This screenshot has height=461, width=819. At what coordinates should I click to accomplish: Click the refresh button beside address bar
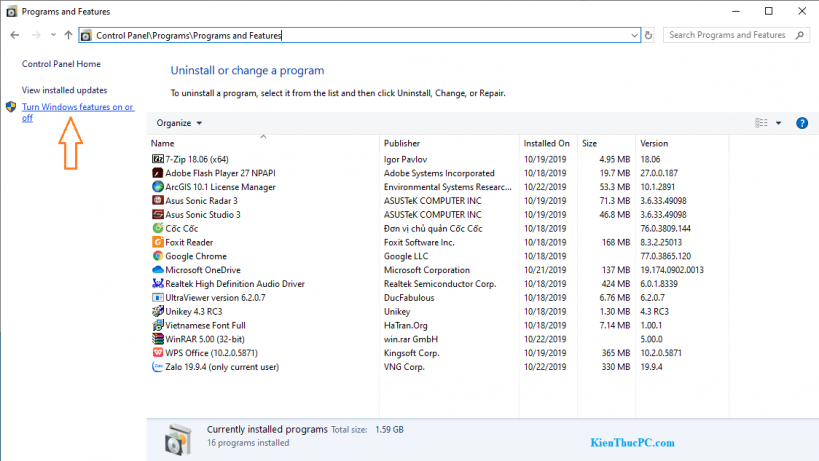tap(649, 35)
